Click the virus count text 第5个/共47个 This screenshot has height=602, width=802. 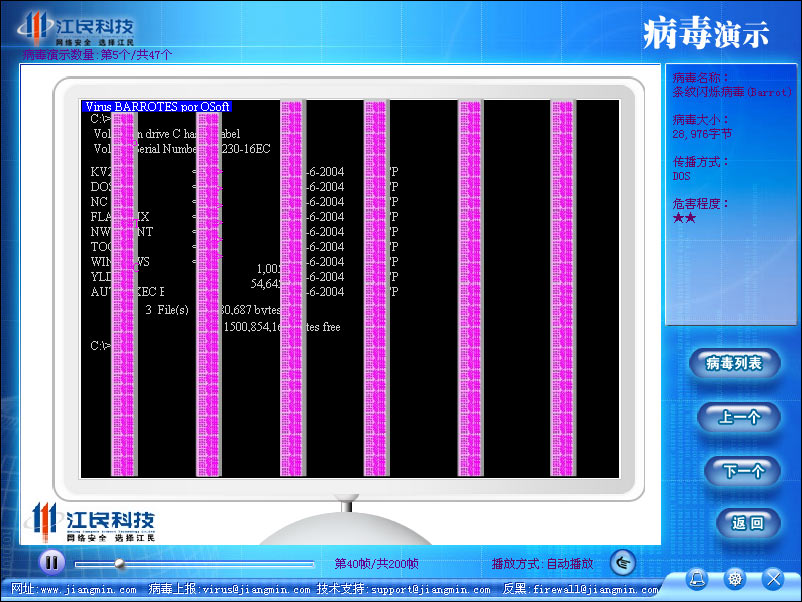[x=137, y=55]
